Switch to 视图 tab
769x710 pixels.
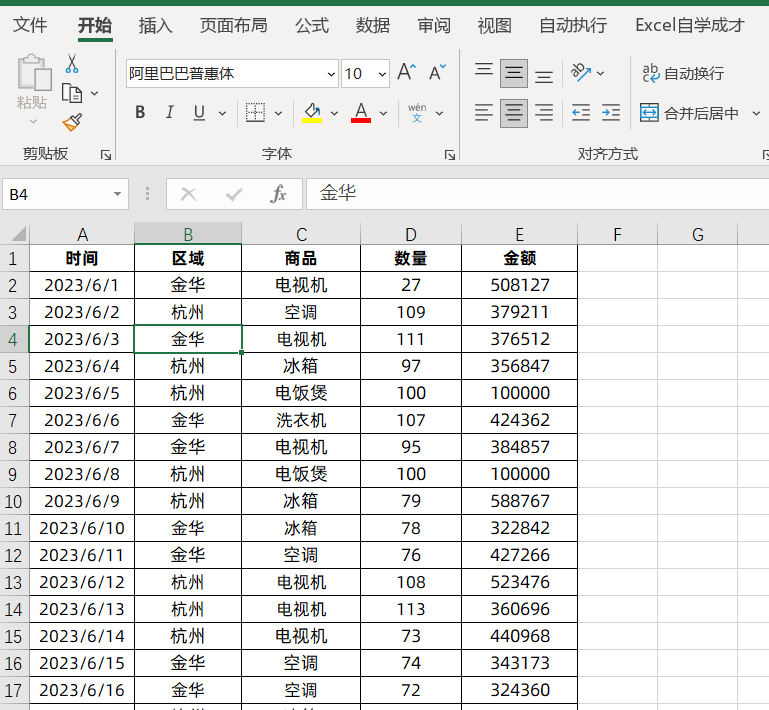pos(495,25)
